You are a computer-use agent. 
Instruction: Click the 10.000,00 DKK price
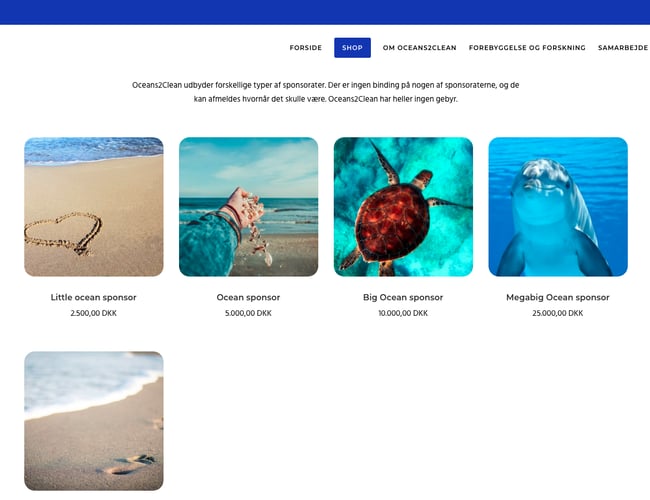point(403,313)
